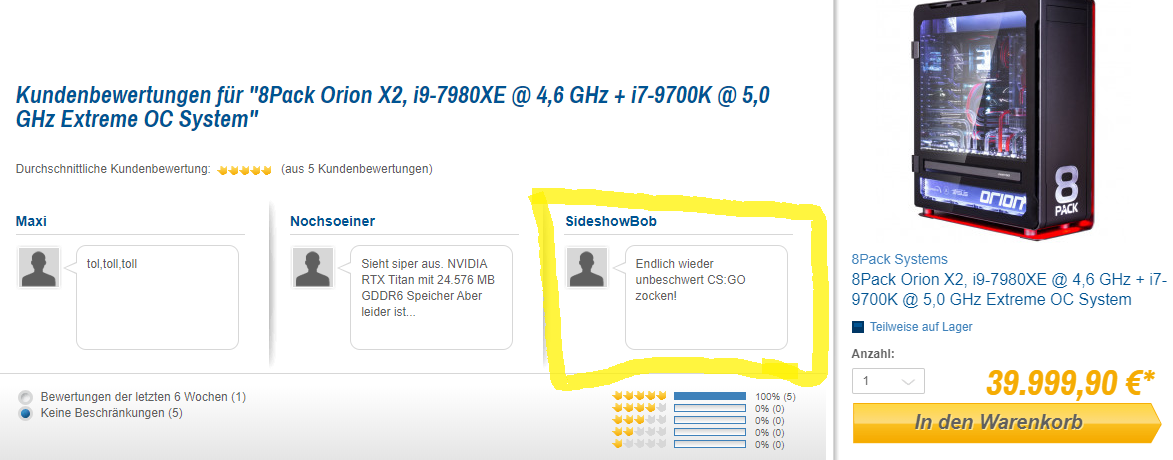Click '(aus 5 Kundenbewertungen)' text
The image size is (1173, 460).
(x=356, y=169)
